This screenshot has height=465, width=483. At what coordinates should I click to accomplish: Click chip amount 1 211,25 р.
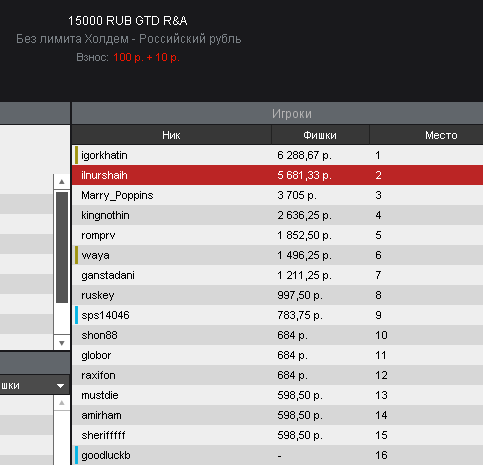304,275
